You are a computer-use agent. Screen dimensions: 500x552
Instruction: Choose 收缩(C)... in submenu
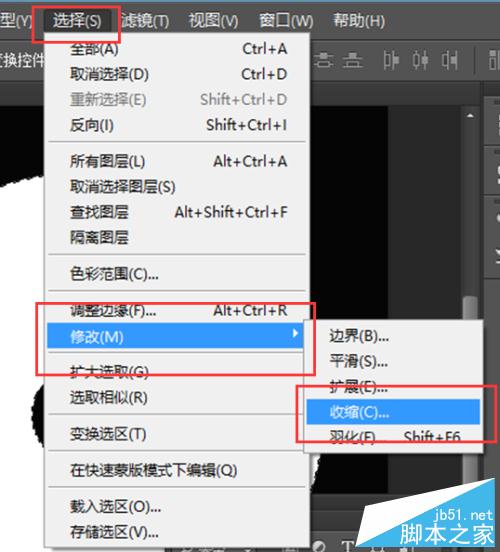[393, 412]
